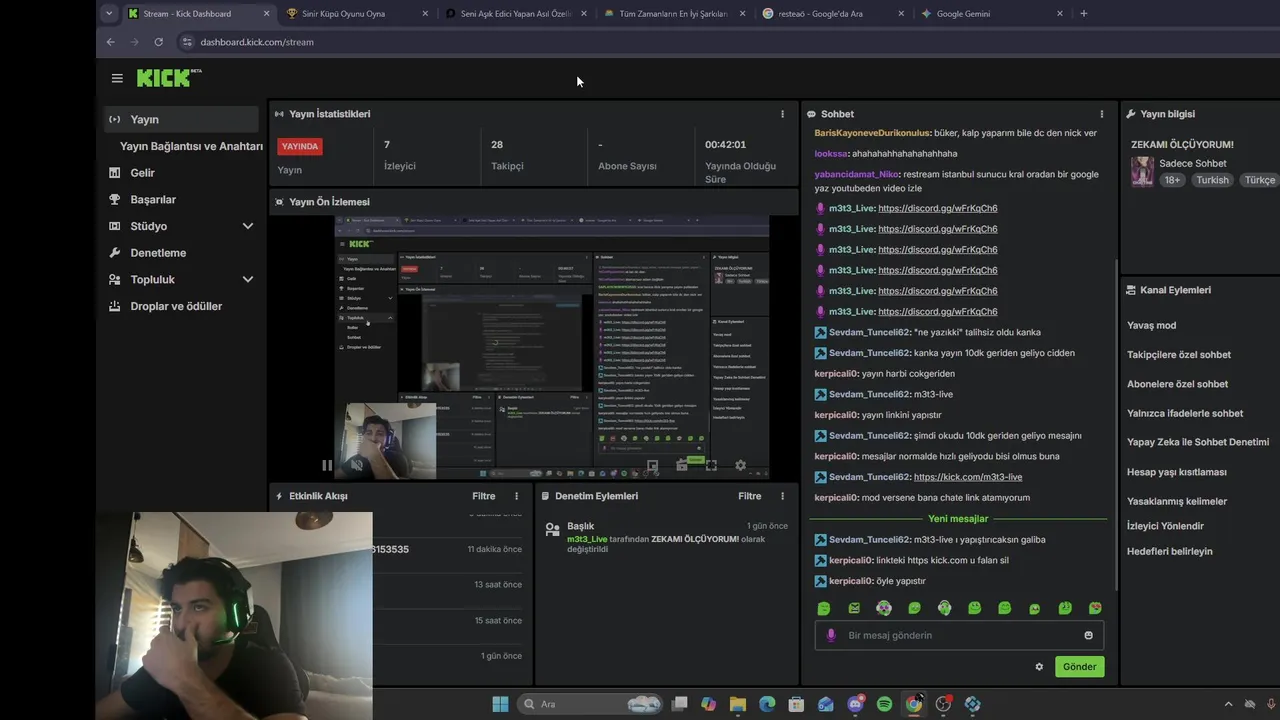The image size is (1280, 720).
Task: Show hidden system tray icons
Action: pyautogui.click(x=1228, y=704)
